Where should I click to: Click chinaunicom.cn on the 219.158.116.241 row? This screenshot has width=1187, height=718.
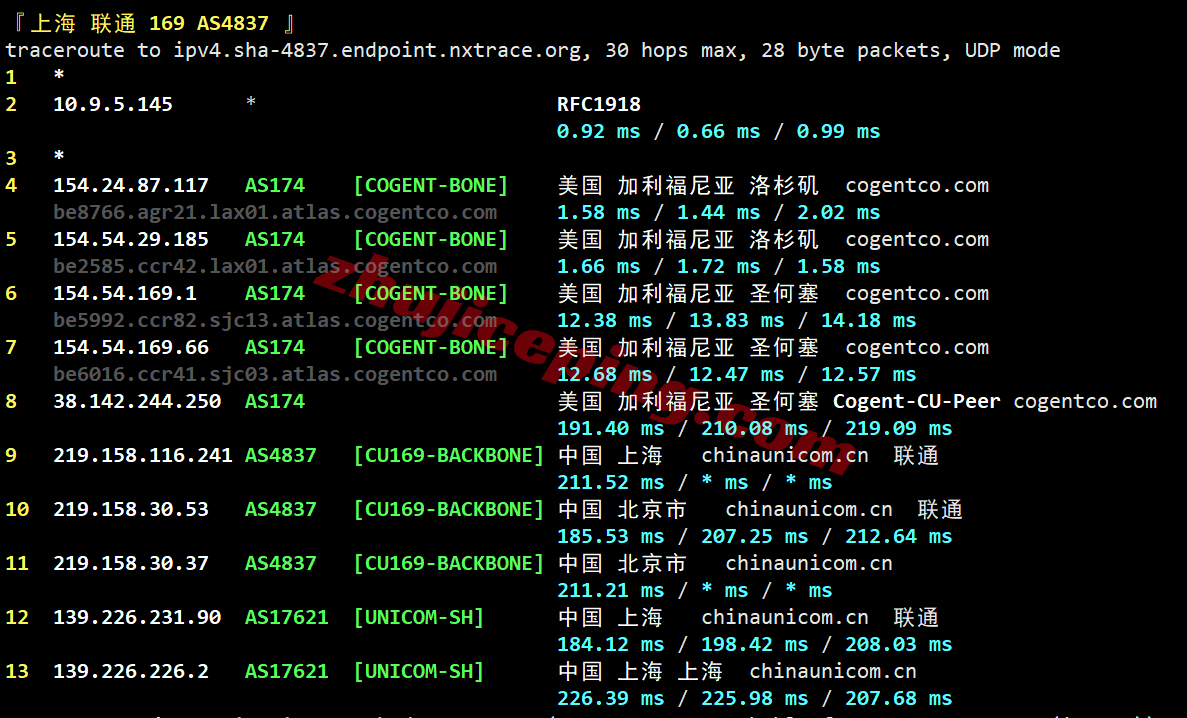tap(785, 455)
